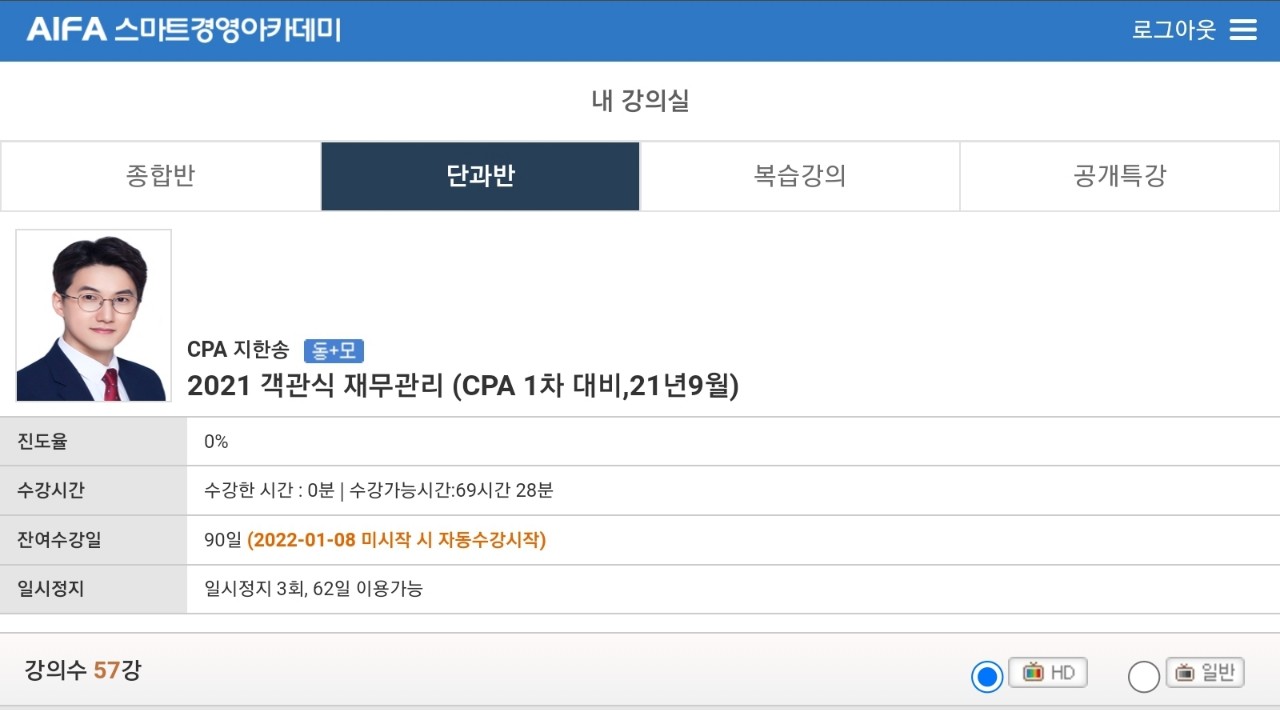Click the 강의수 57강 label
This screenshot has height=710, width=1280.
click(82, 670)
